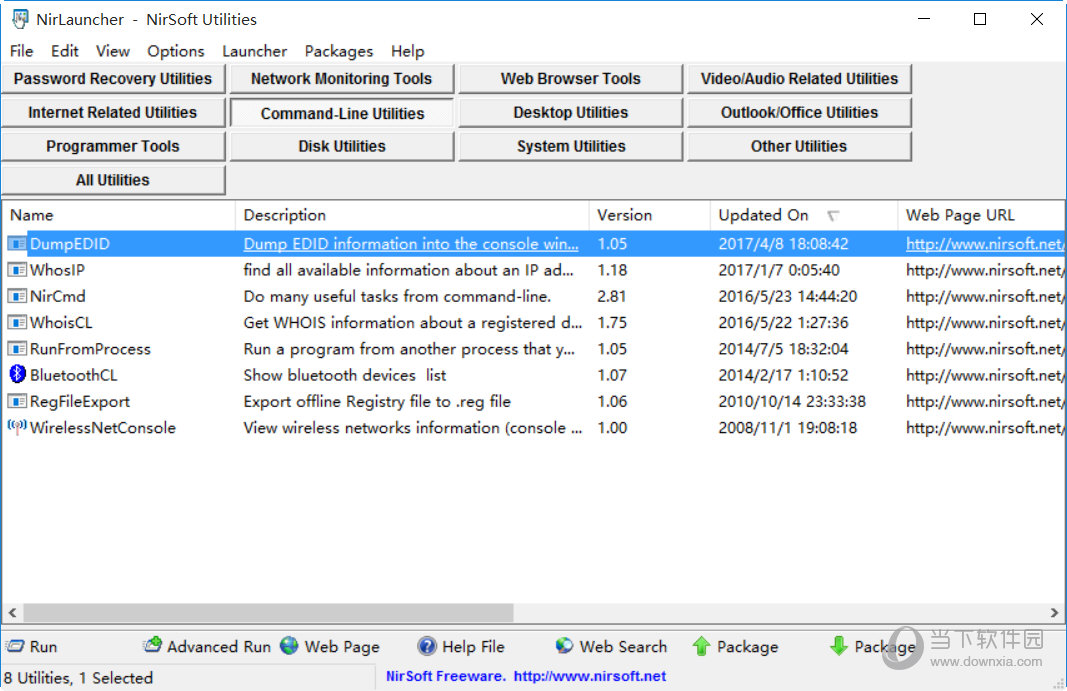Sort by the Updated On column header
The image size is (1067, 691).
pyautogui.click(x=804, y=215)
